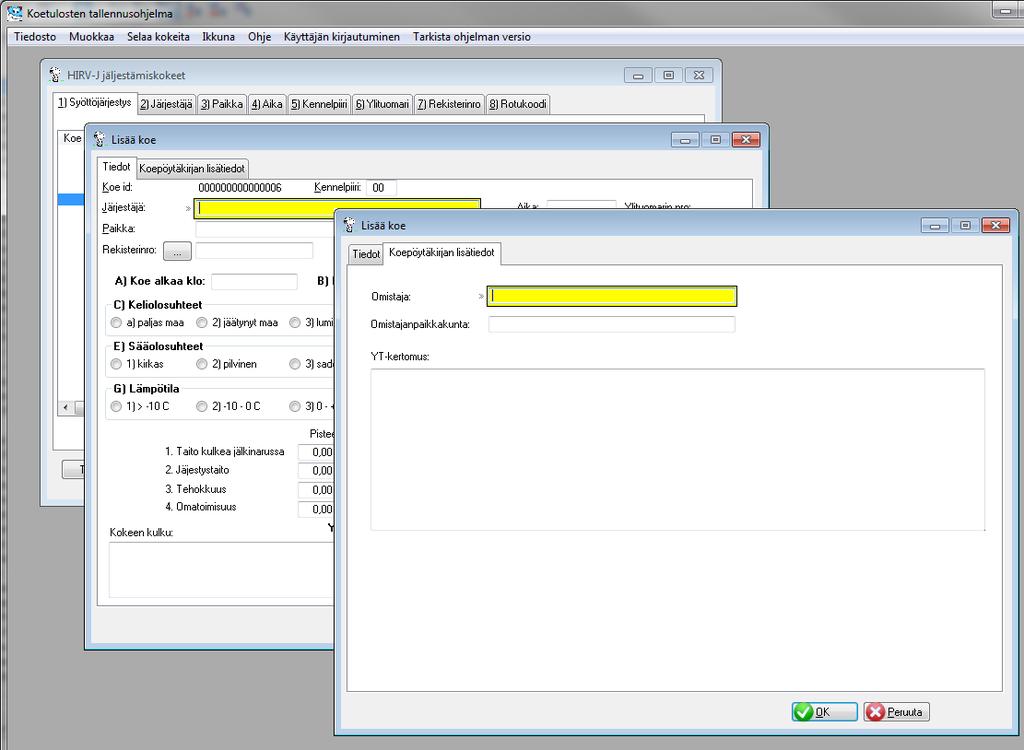The width and height of the screenshot is (1024, 750).
Task: Click the yellow Omistaja input field
Action: (x=611, y=296)
